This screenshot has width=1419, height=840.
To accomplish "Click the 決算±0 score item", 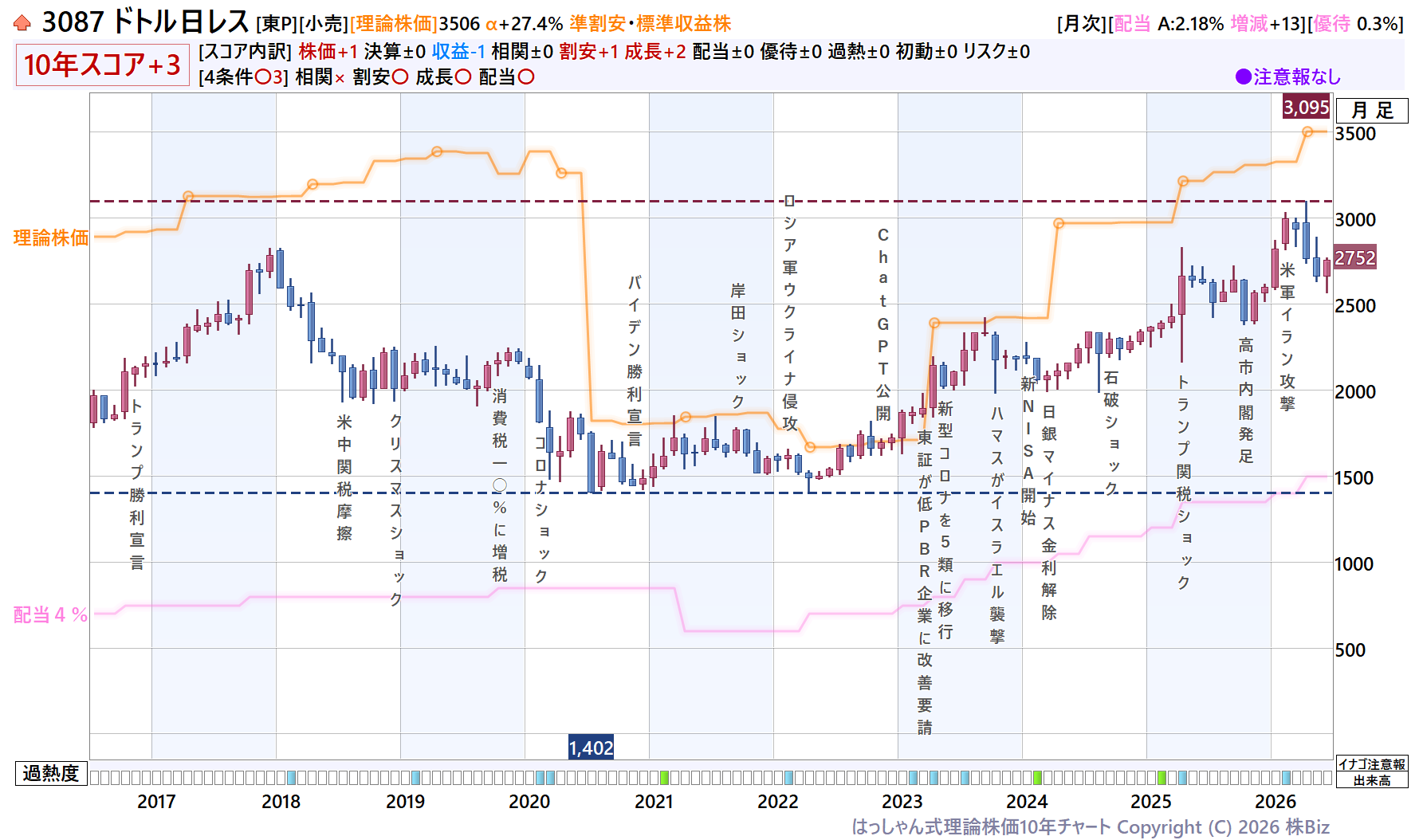I will tap(395, 52).
